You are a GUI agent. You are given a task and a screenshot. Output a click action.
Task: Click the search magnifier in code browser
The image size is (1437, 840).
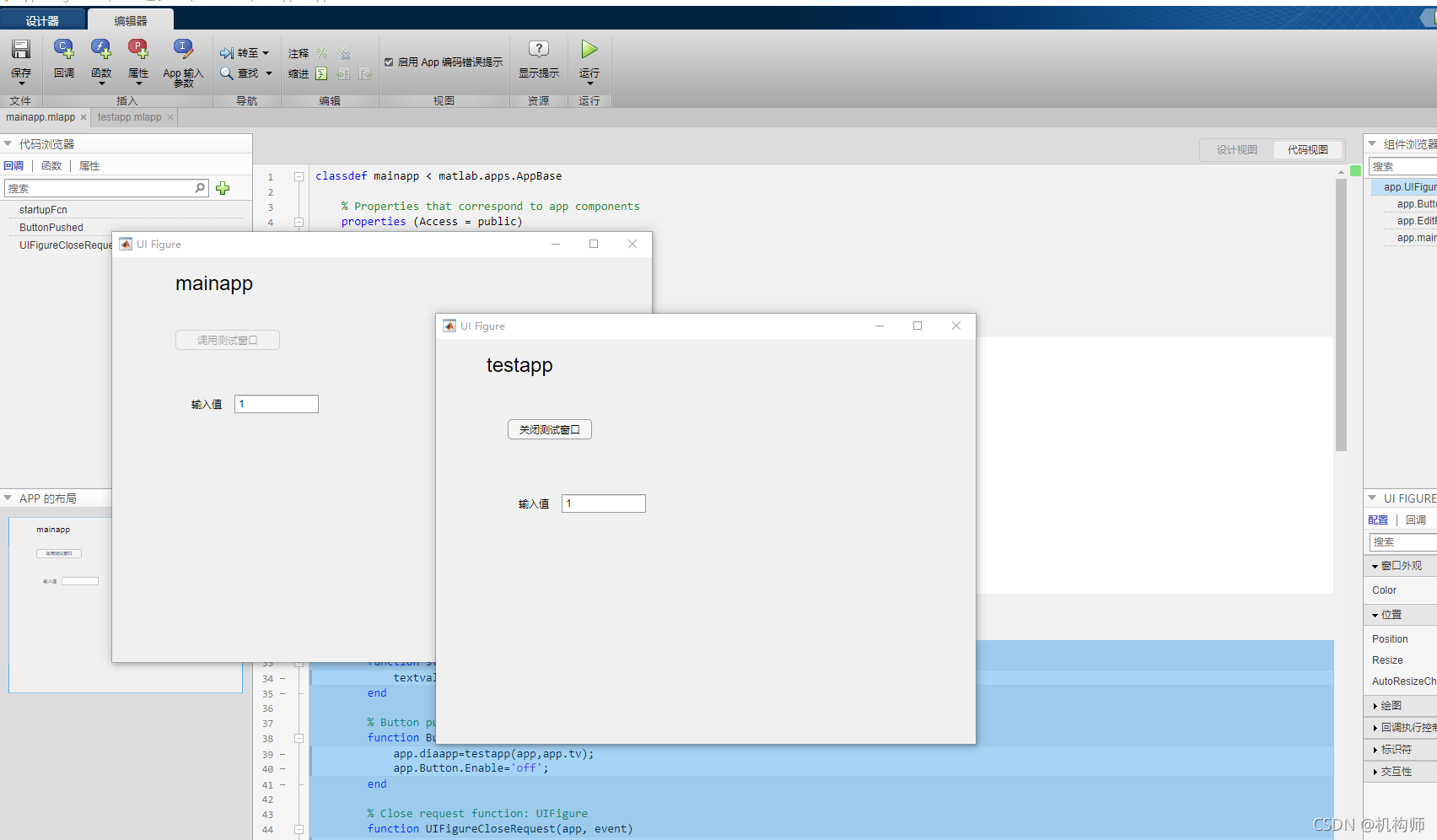click(x=200, y=188)
